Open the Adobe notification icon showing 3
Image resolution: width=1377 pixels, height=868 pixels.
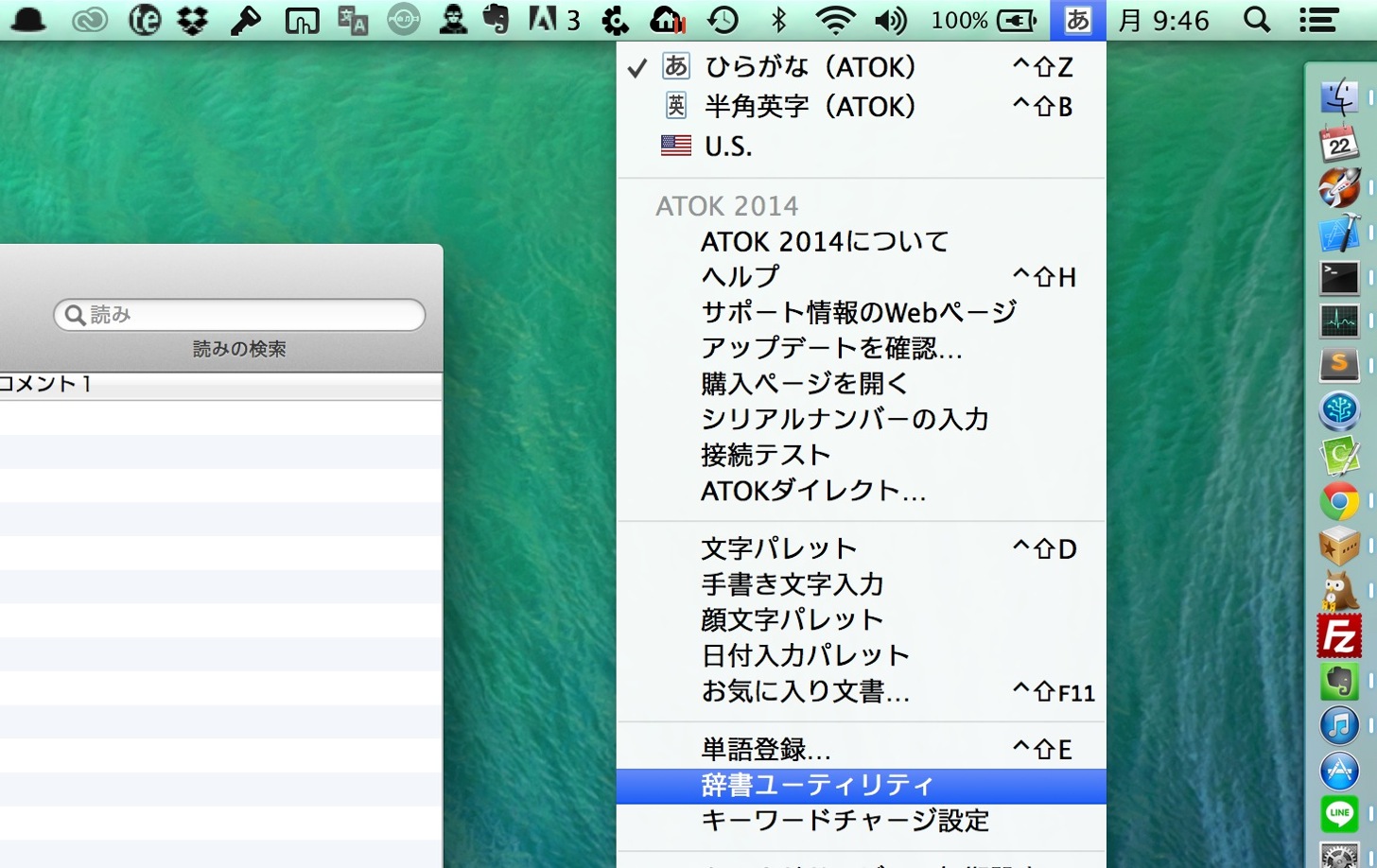click(x=553, y=19)
